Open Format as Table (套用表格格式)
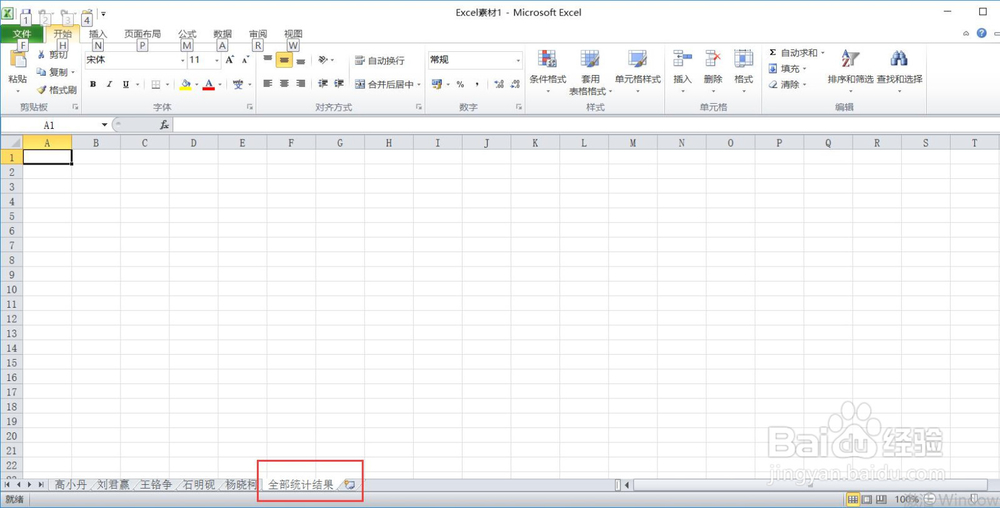The height and width of the screenshot is (508, 1000). click(590, 72)
